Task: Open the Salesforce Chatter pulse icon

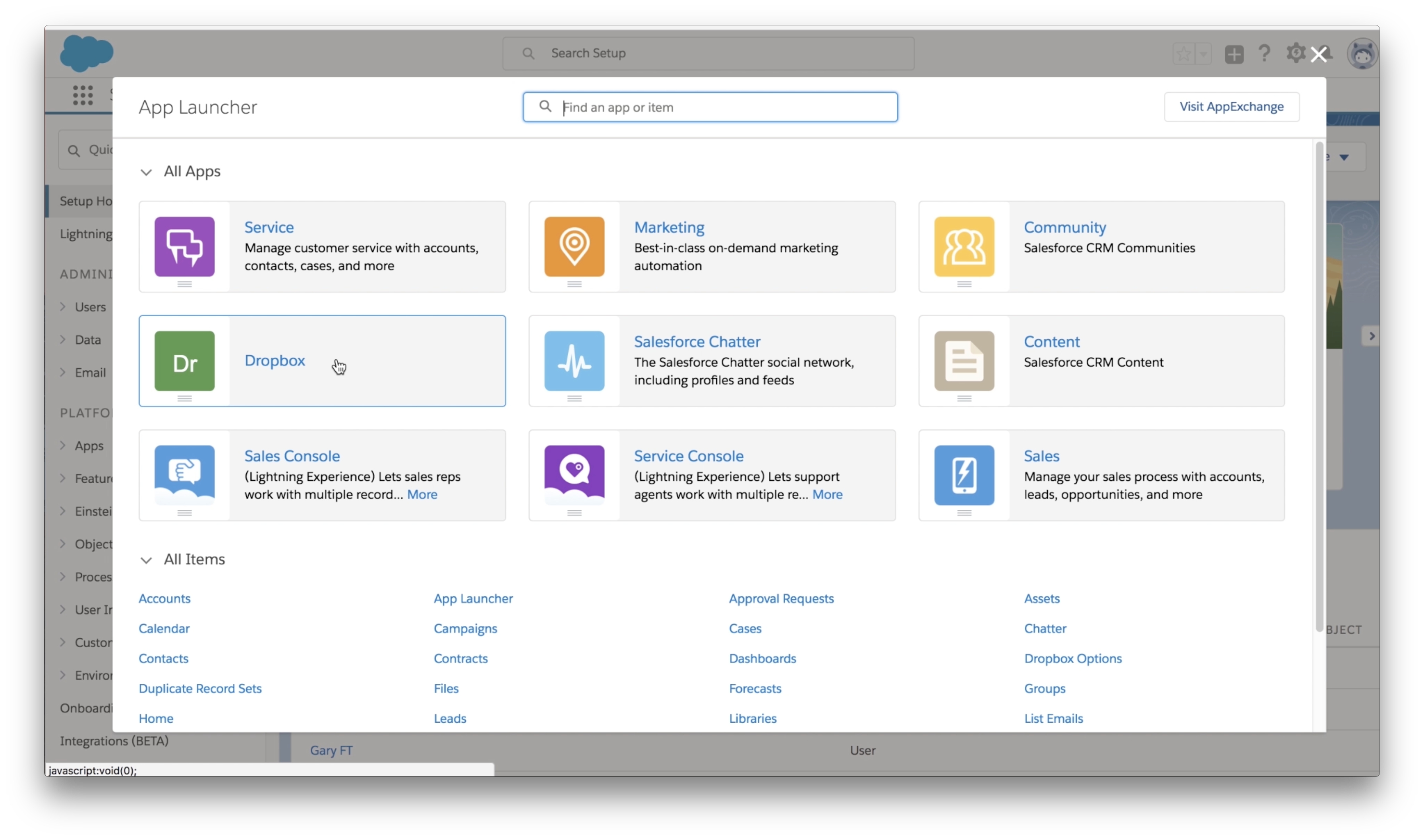Action: coord(574,360)
